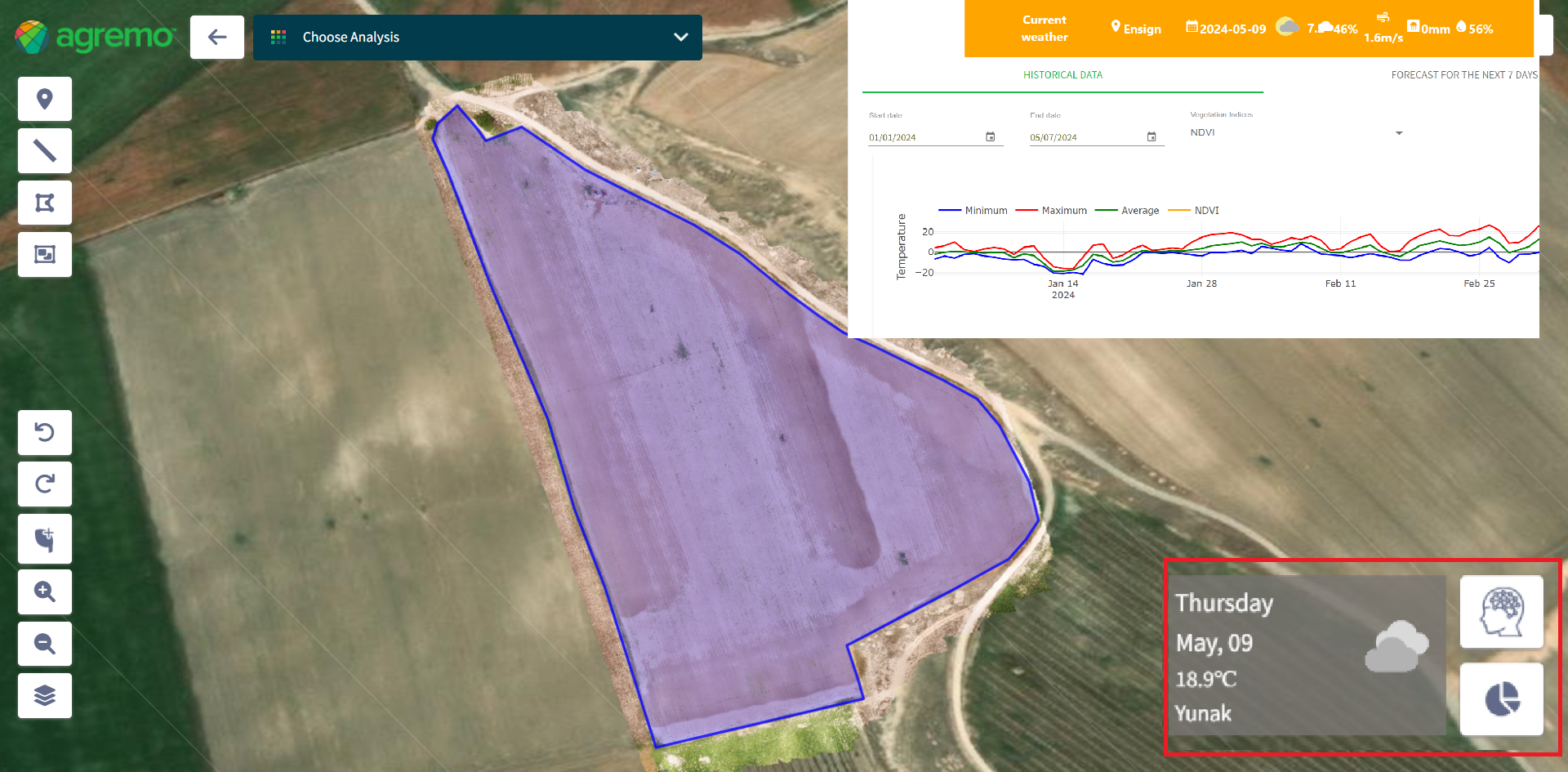Open the map layers stack button
This screenshot has height=772, width=1568.
point(45,695)
